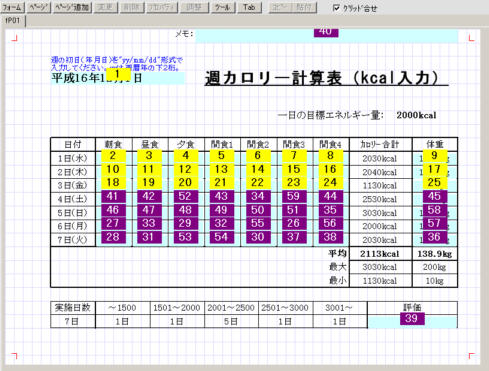Screen dimensions: 489x371
Task: Click the 2000kcal target energy value
Action: click(416, 116)
